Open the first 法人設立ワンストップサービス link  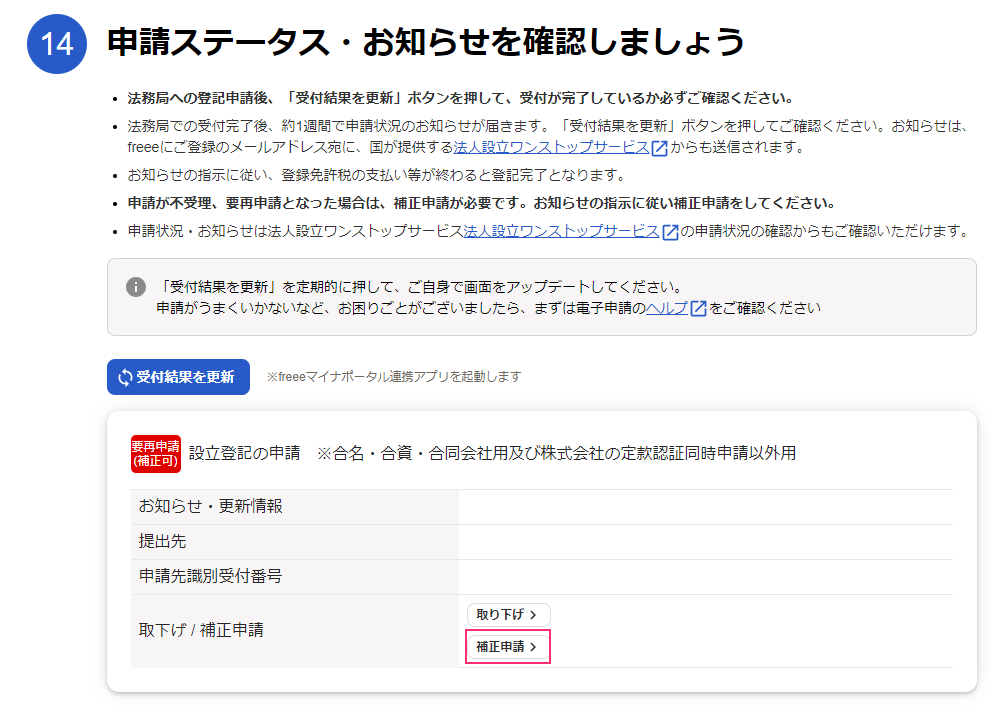coord(552,147)
